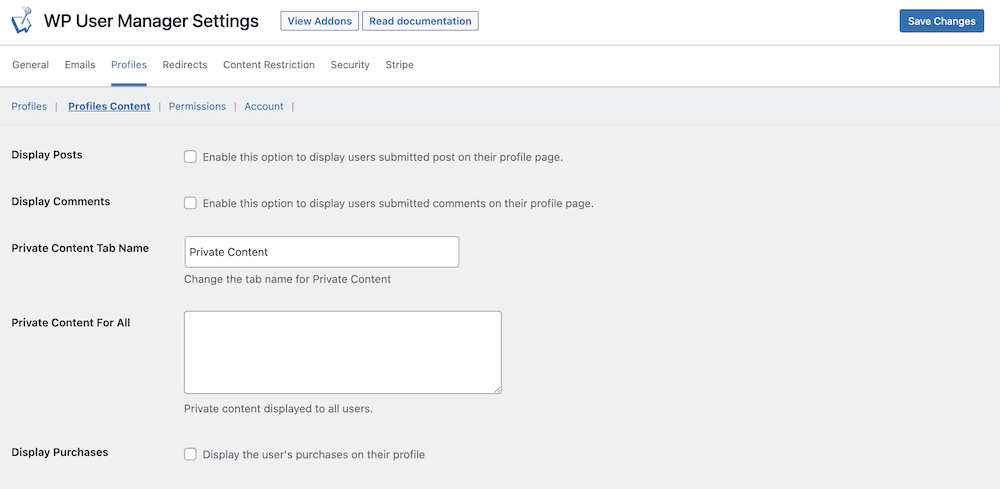The image size is (1000, 489).
Task: Switch to the Security tab
Action: 350,64
